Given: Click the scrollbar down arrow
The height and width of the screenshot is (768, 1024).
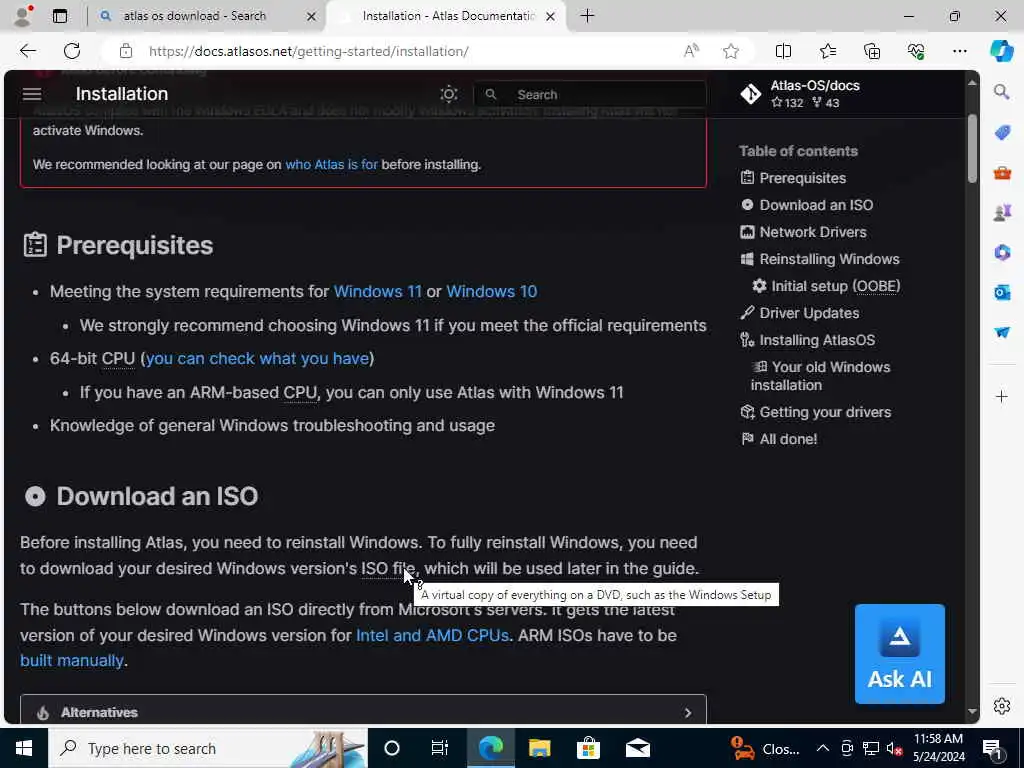Looking at the screenshot, I should click(972, 711).
